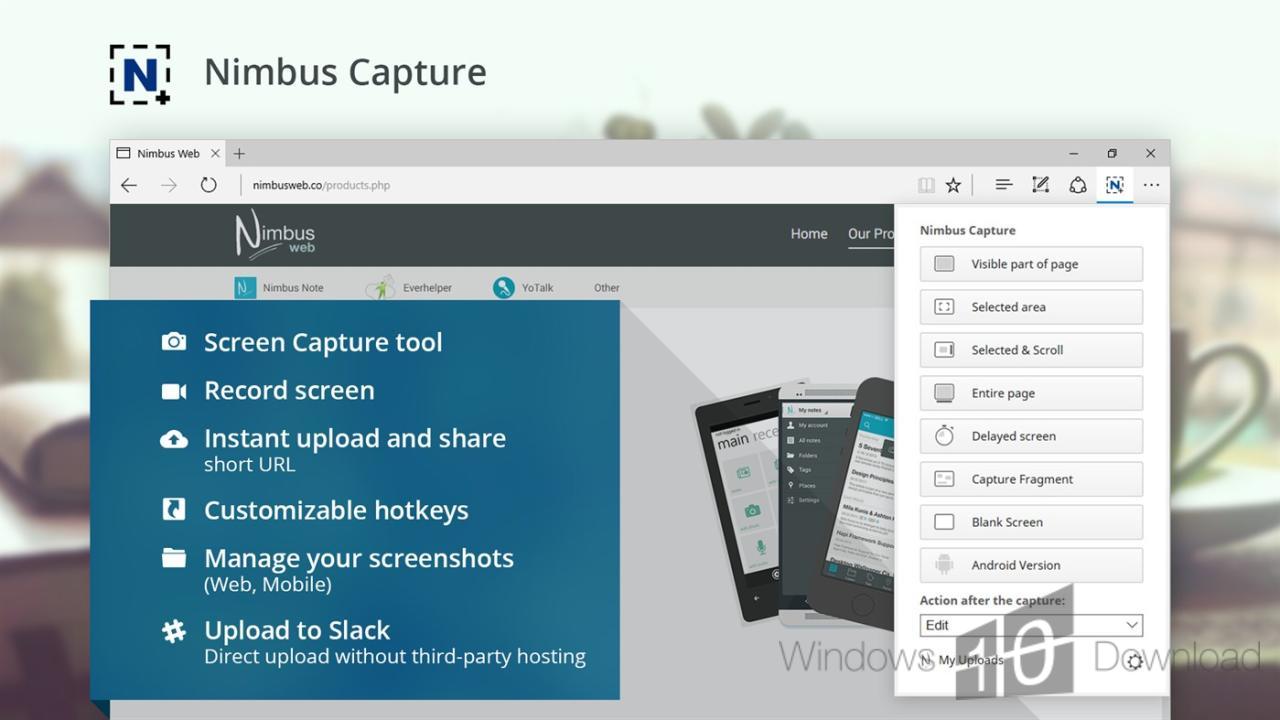Go back with the browser back arrow

(x=129, y=185)
